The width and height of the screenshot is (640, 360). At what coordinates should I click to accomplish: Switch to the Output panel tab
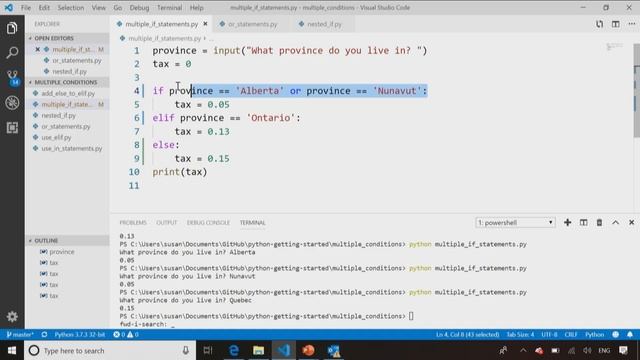[x=167, y=222]
